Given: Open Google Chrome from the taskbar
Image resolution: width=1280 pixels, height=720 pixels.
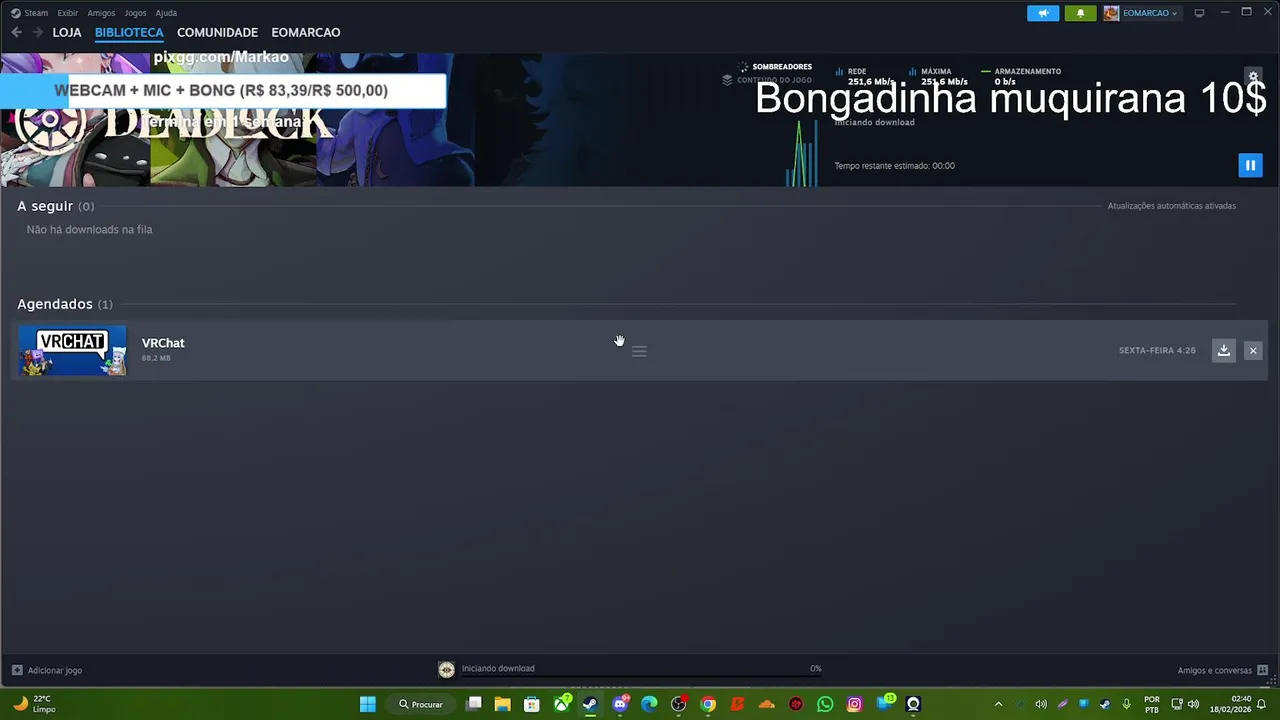Looking at the screenshot, I should point(708,704).
